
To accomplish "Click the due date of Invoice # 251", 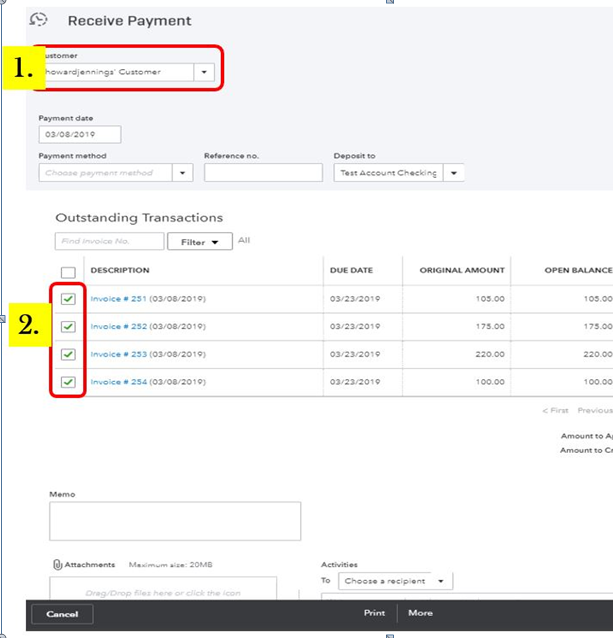I will (355, 299).
